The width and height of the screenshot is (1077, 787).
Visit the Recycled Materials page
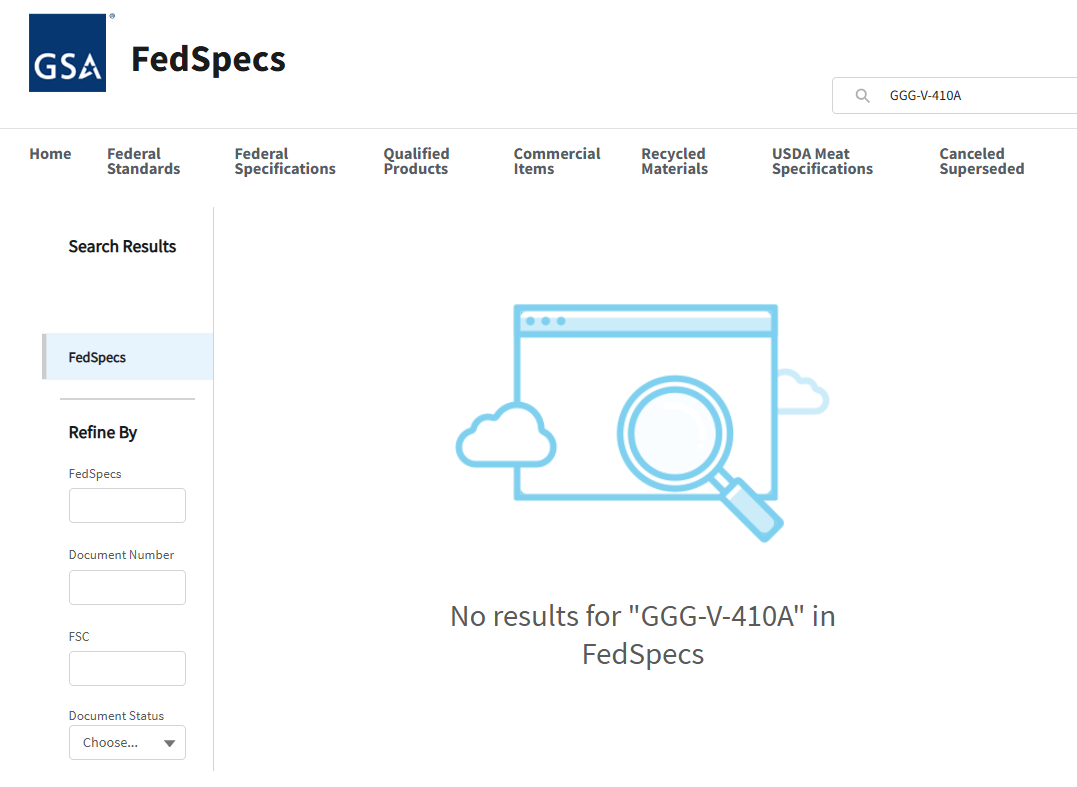(x=674, y=161)
